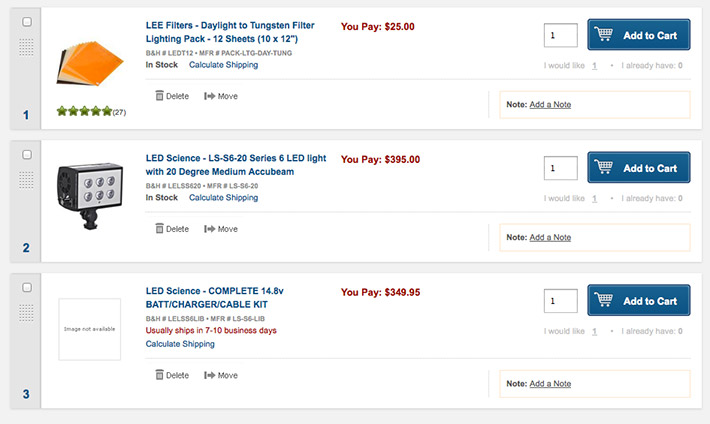Move the LS-S6-20 LED light item

221,229
